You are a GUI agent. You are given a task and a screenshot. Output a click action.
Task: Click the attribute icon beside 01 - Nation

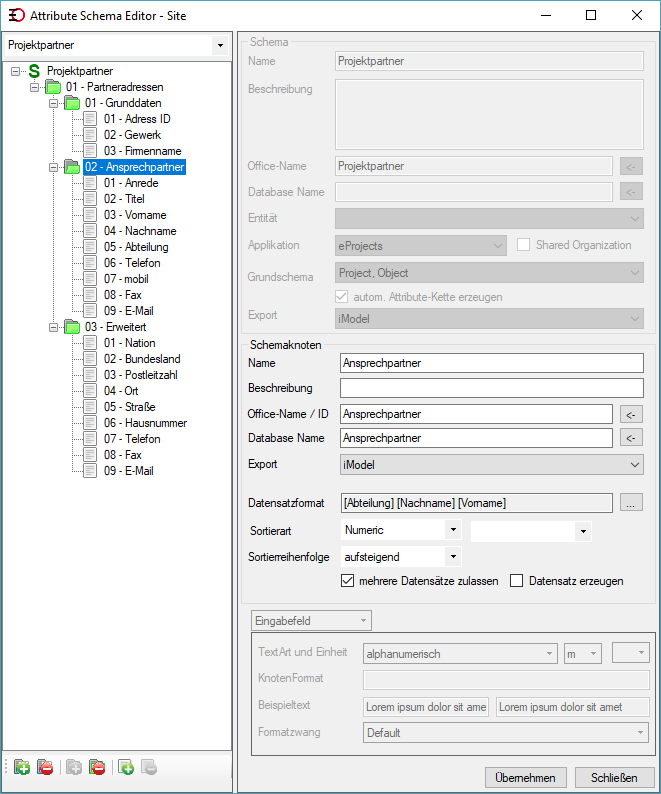(x=90, y=343)
